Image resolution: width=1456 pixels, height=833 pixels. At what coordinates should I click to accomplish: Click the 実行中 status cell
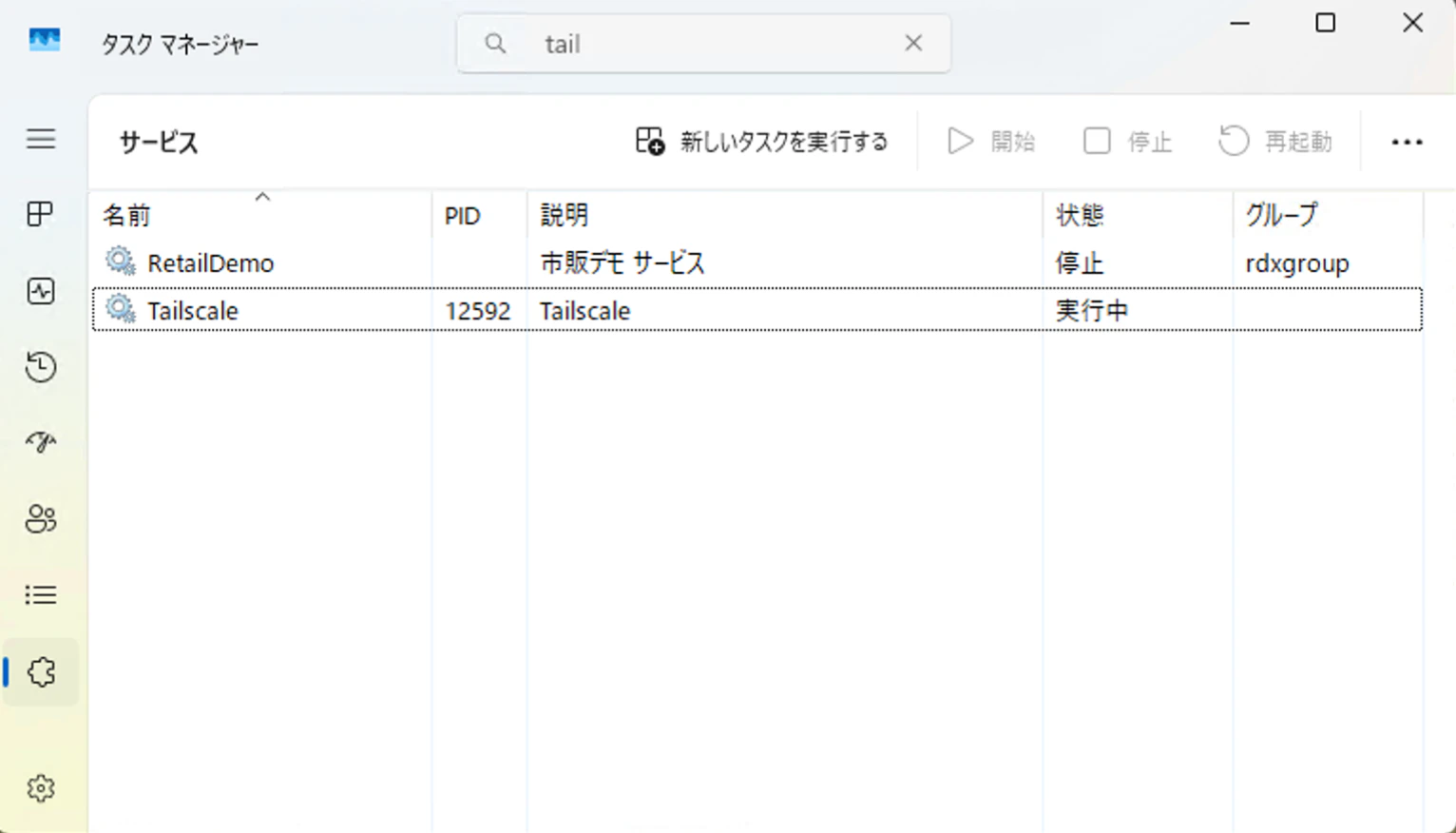tap(1092, 311)
